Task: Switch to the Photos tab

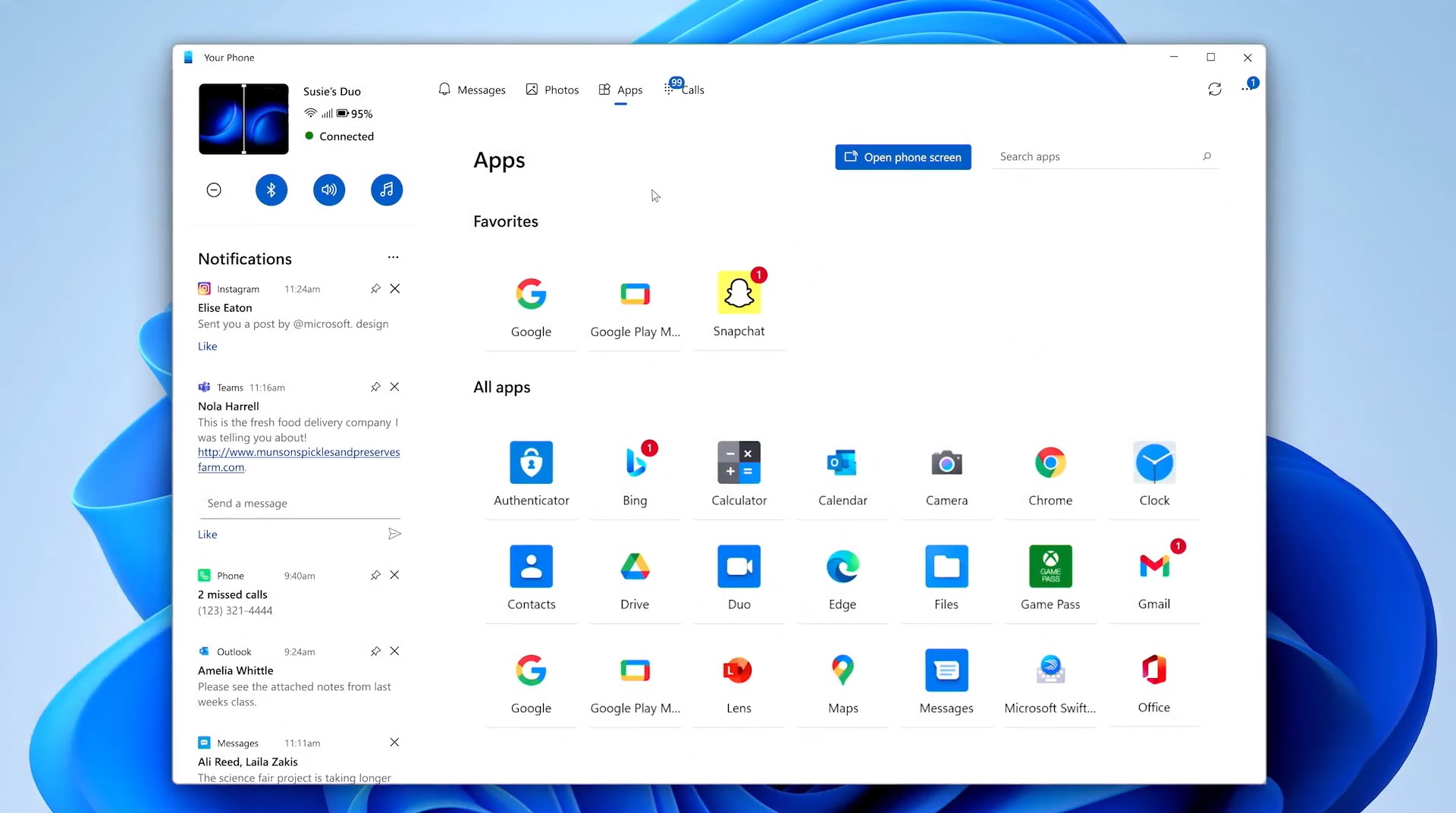Action: tap(552, 89)
